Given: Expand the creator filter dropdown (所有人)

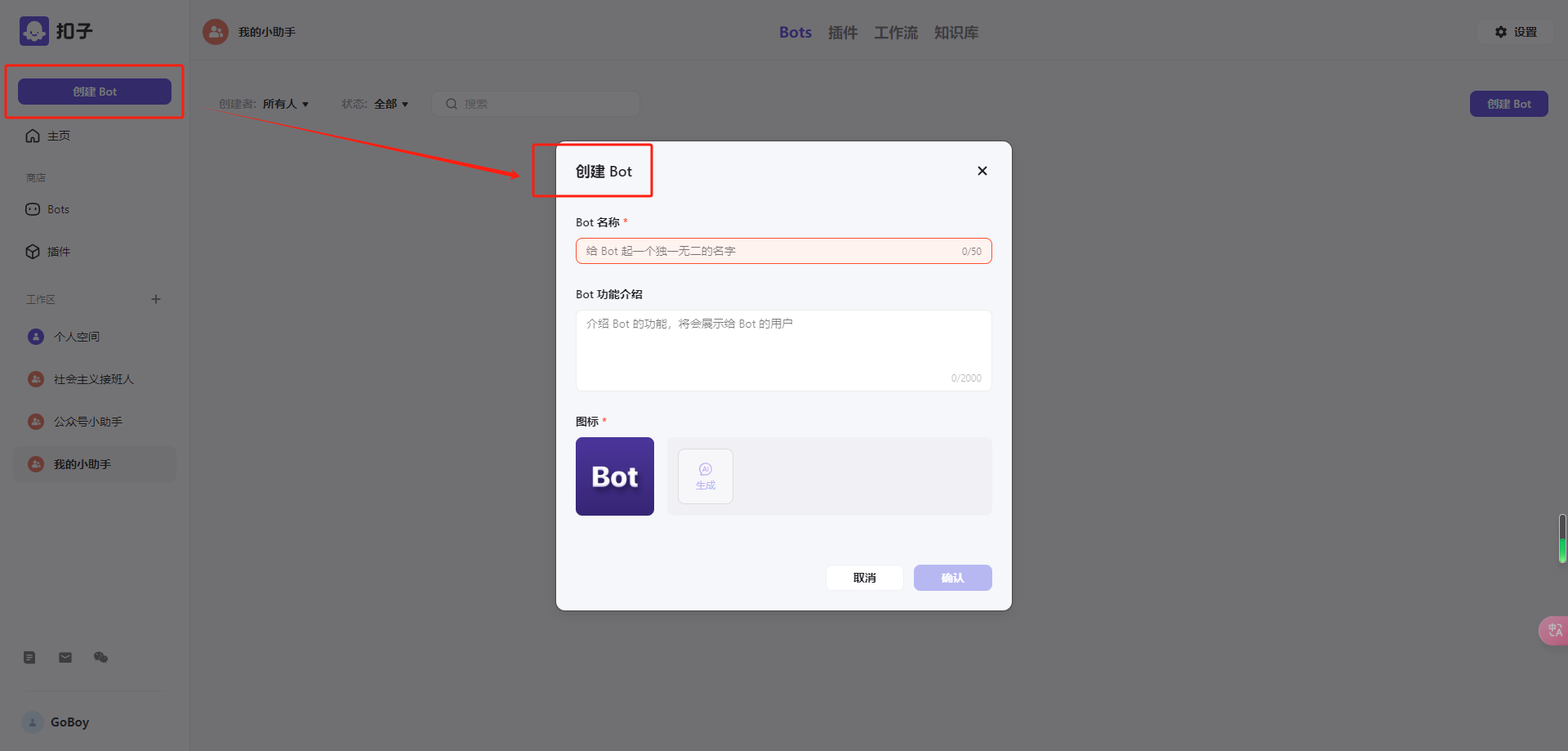Looking at the screenshot, I should [286, 104].
